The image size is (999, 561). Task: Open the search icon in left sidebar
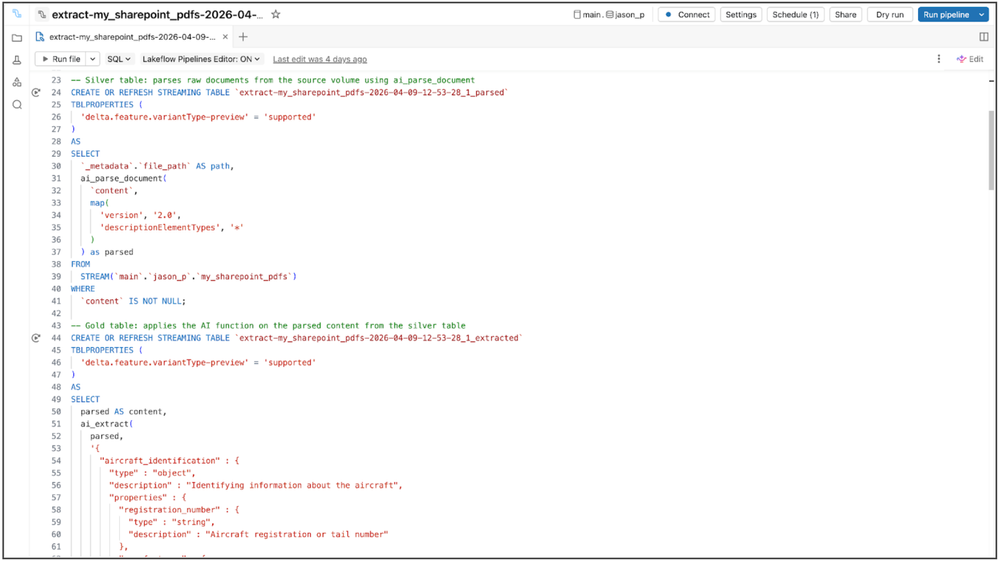(17, 104)
